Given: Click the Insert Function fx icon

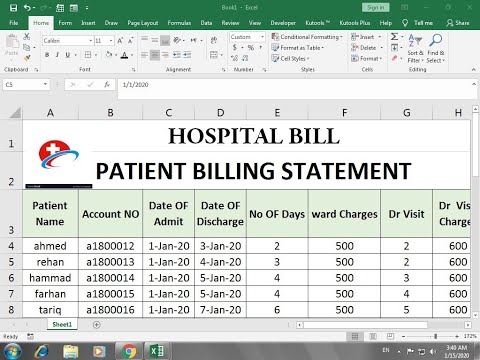Looking at the screenshot, I should 107,85.
